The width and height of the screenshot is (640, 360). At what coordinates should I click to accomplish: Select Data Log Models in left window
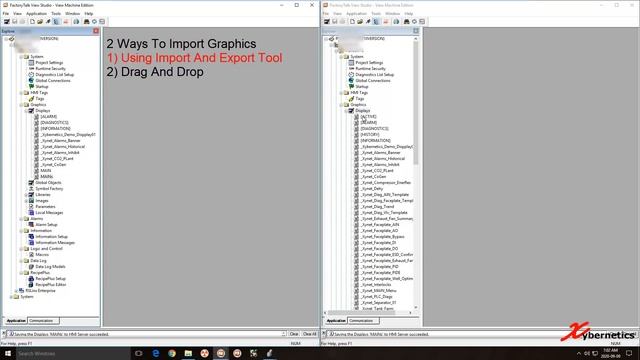50,267
